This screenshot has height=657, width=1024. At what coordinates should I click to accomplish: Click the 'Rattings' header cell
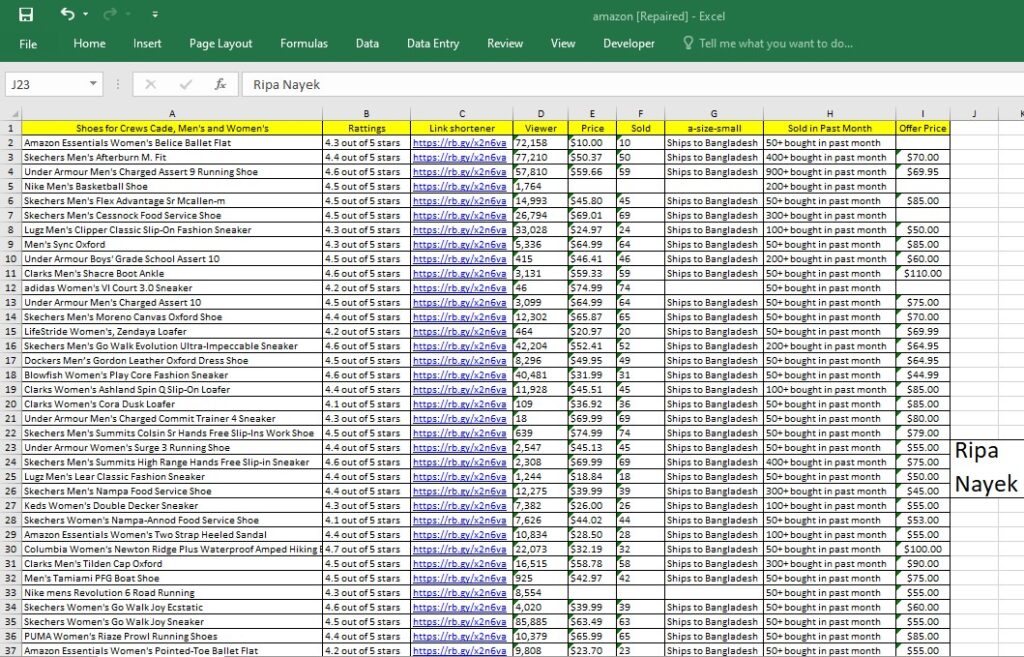(x=366, y=129)
